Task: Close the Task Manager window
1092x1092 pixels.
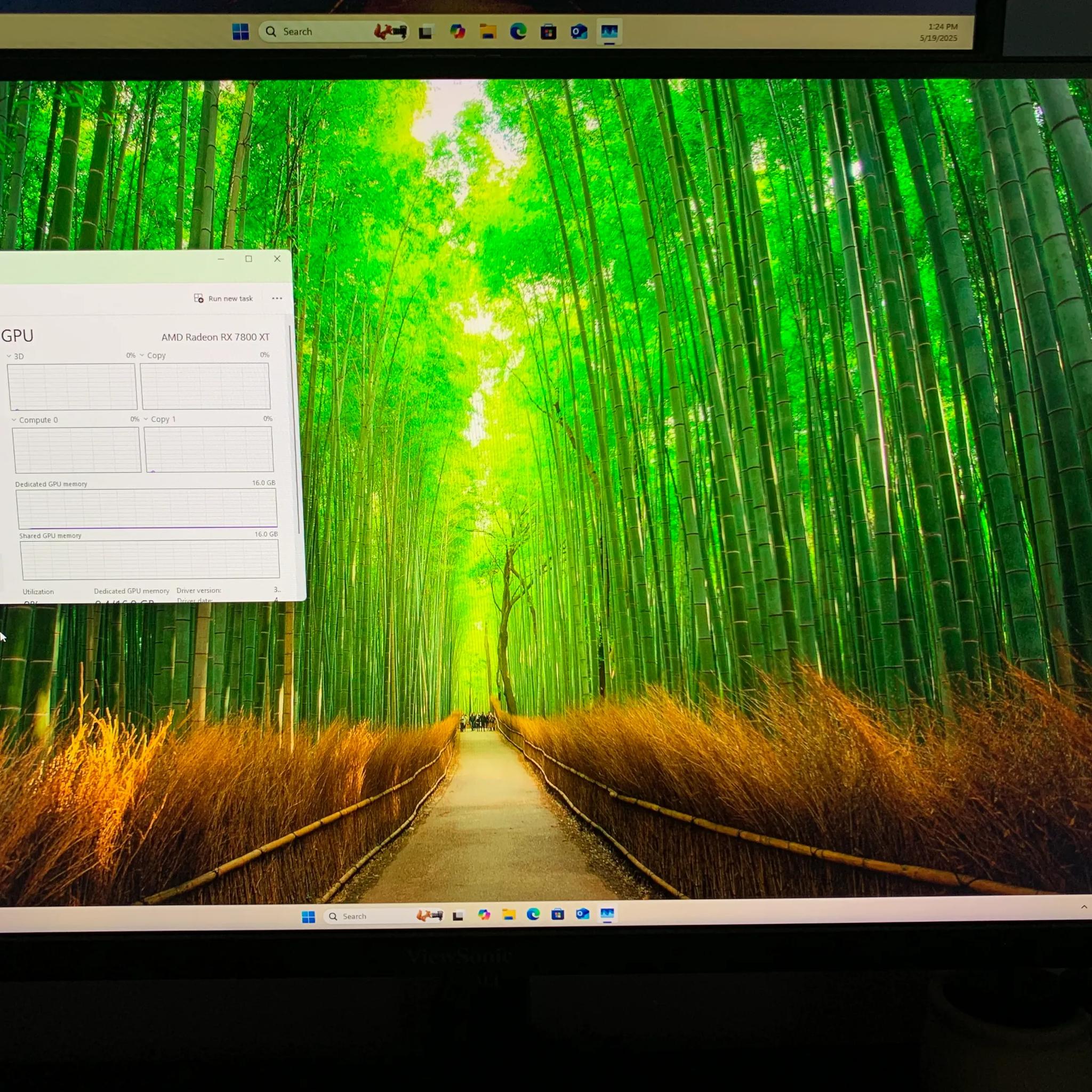Action: point(277,259)
